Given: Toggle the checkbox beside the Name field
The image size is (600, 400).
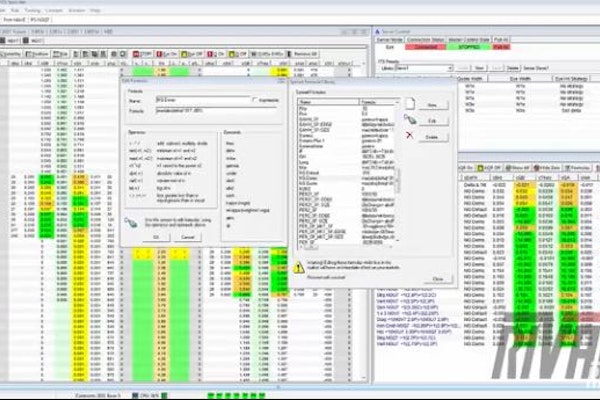Looking at the screenshot, I should click(x=257, y=100).
